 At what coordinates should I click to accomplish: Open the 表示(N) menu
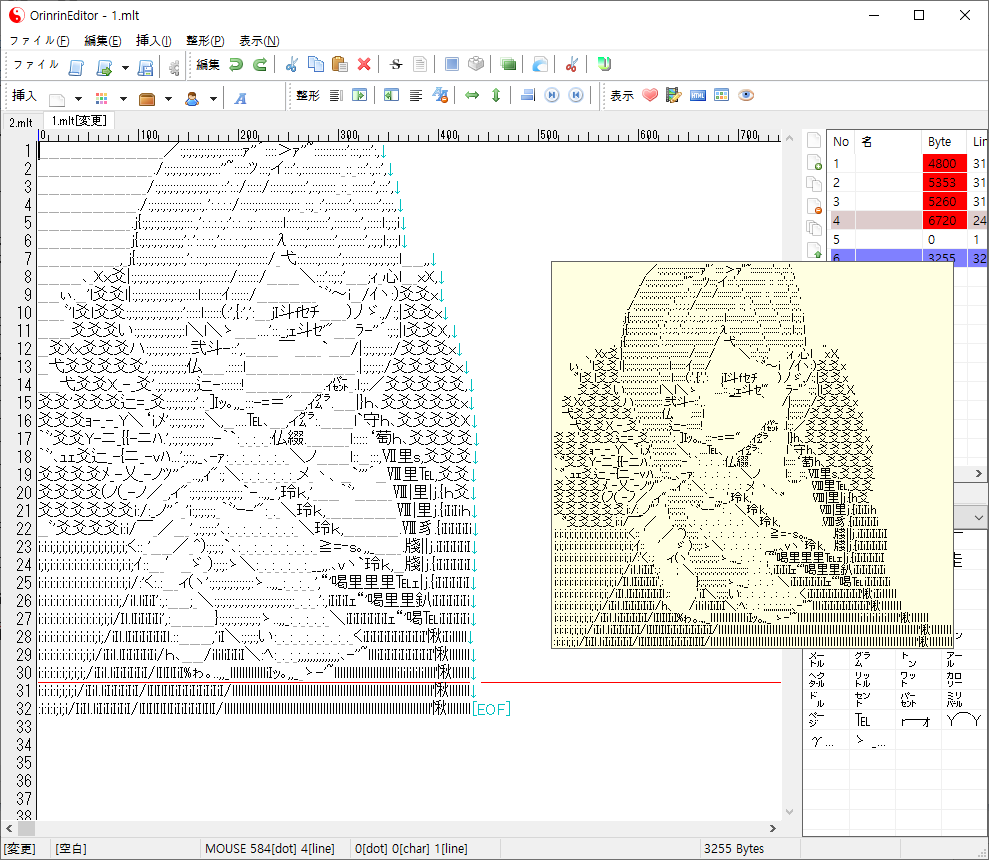(x=259, y=41)
